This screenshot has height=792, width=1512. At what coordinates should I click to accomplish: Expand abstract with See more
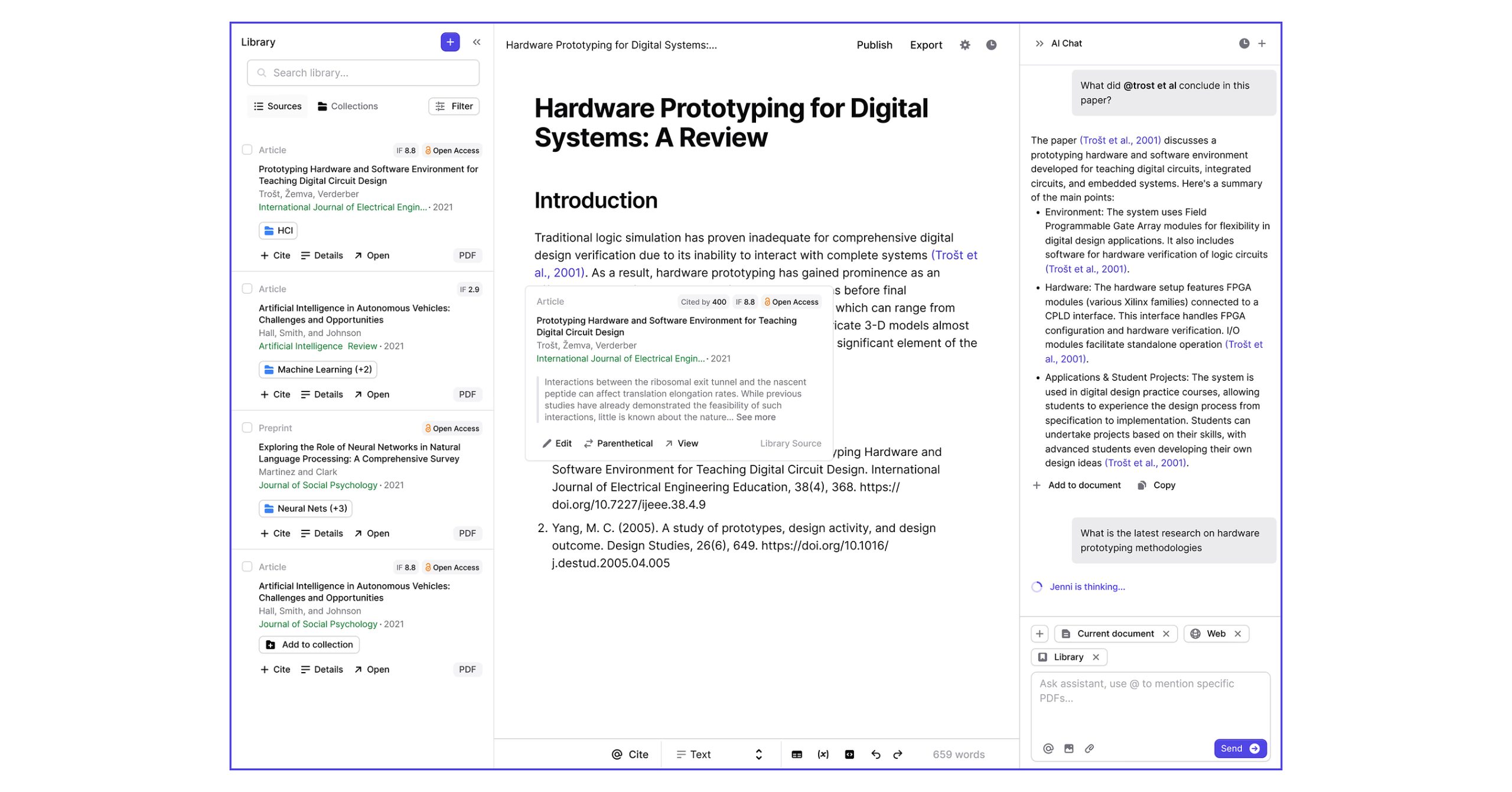tap(755, 417)
